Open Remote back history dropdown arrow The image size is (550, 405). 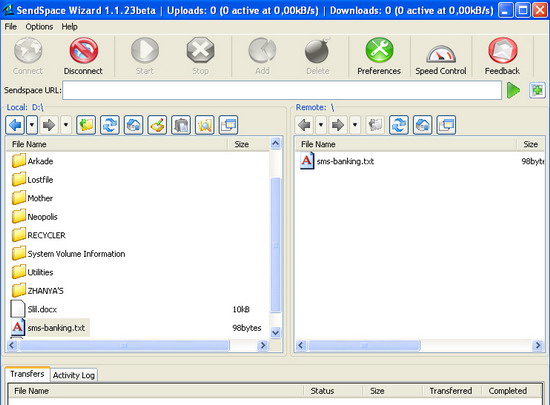pyautogui.click(x=321, y=125)
